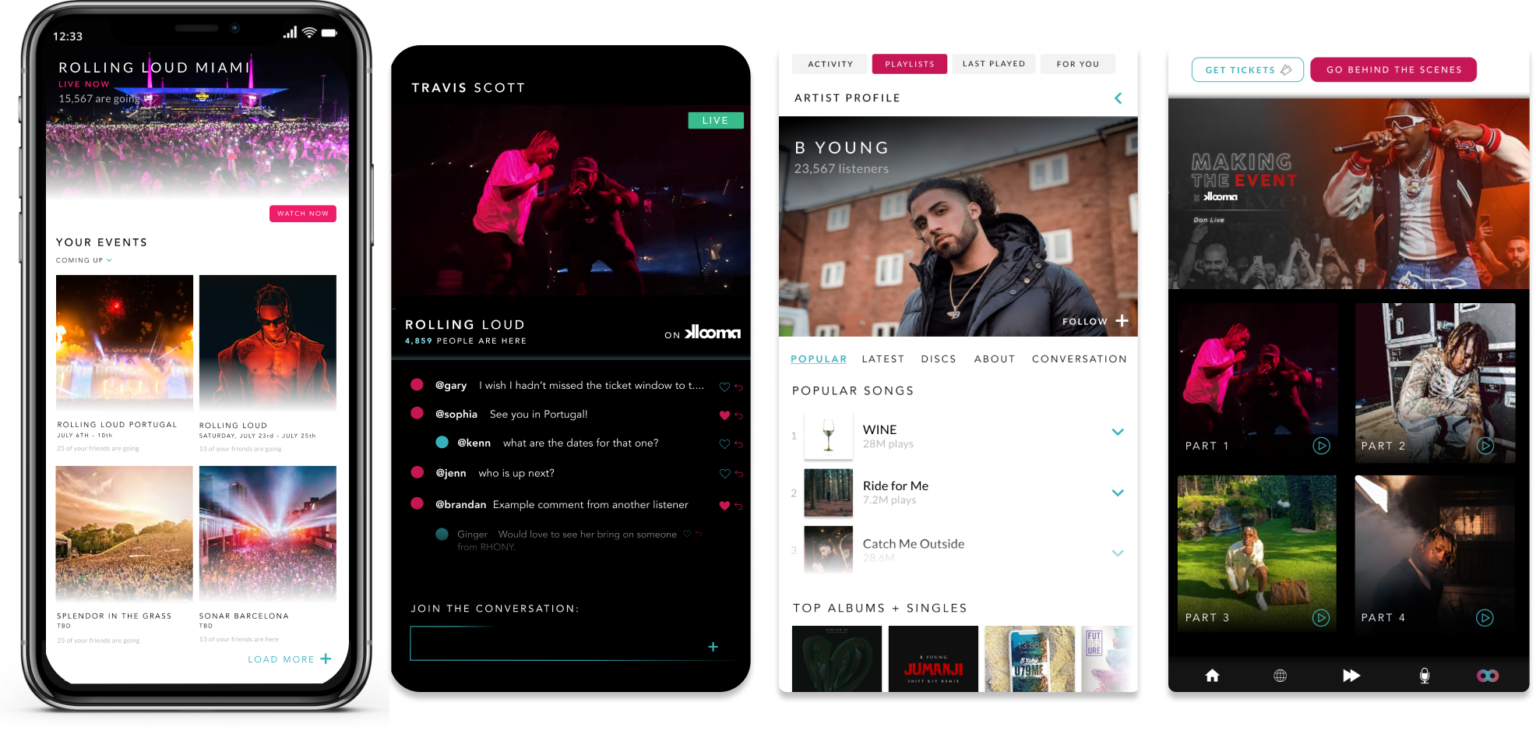
Task: Click @kenn's teal avatar dot
Action: [442, 442]
